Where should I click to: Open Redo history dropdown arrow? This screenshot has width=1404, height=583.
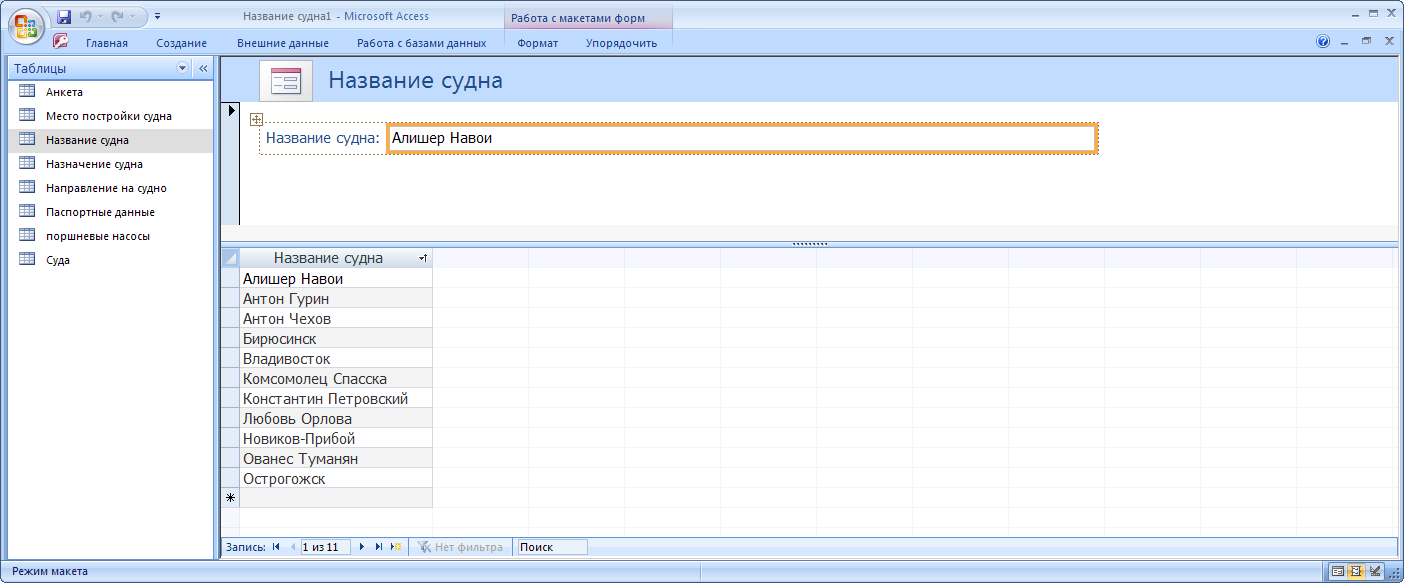tap(132, 17)
